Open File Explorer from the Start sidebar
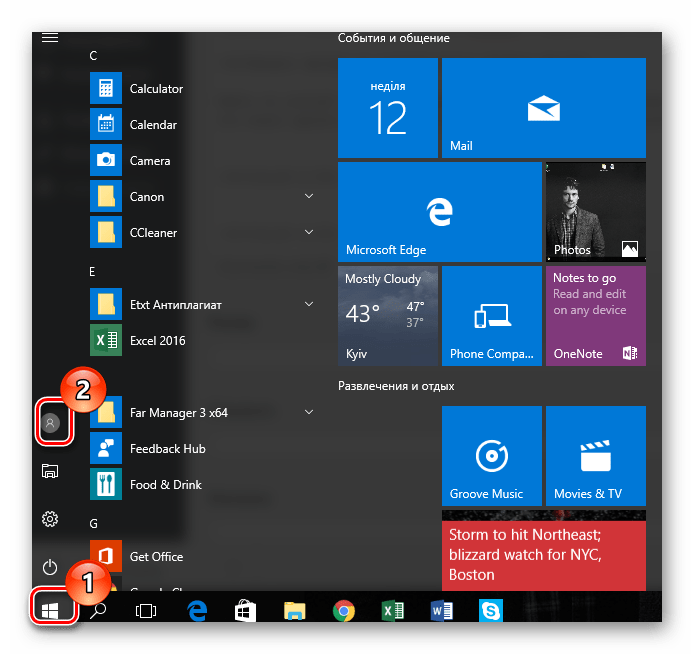 pos(50,471)
